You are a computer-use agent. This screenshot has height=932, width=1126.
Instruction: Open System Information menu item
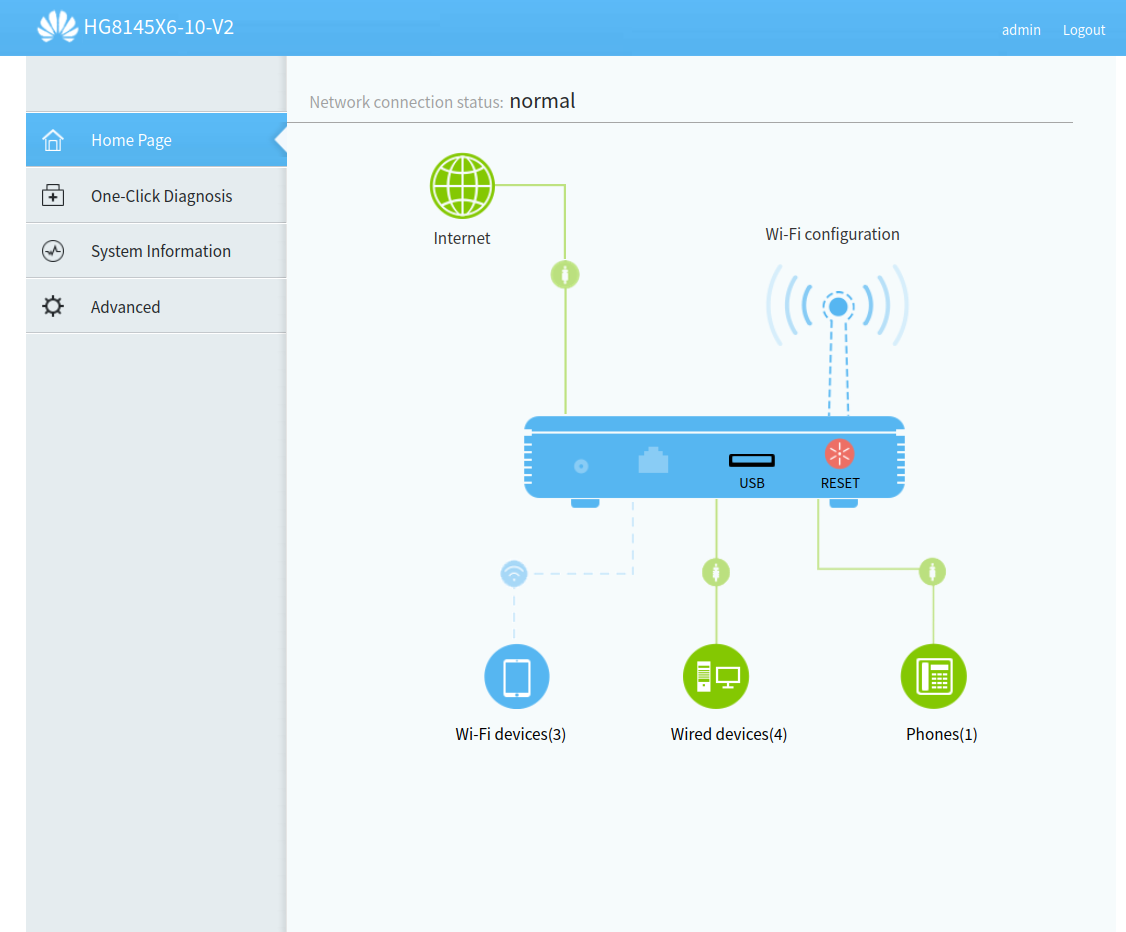(x=157, y=251)
